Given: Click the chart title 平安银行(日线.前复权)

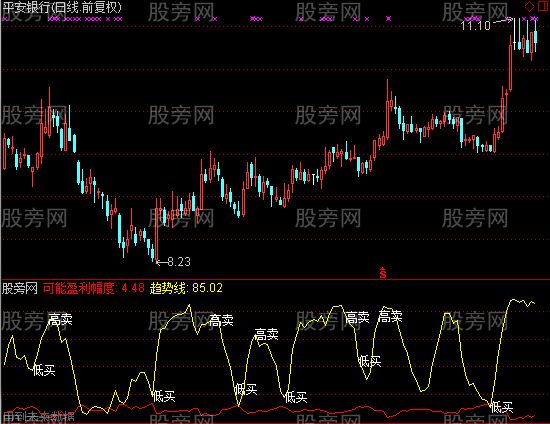Looking at the screenshot, I should pos(62,8).
